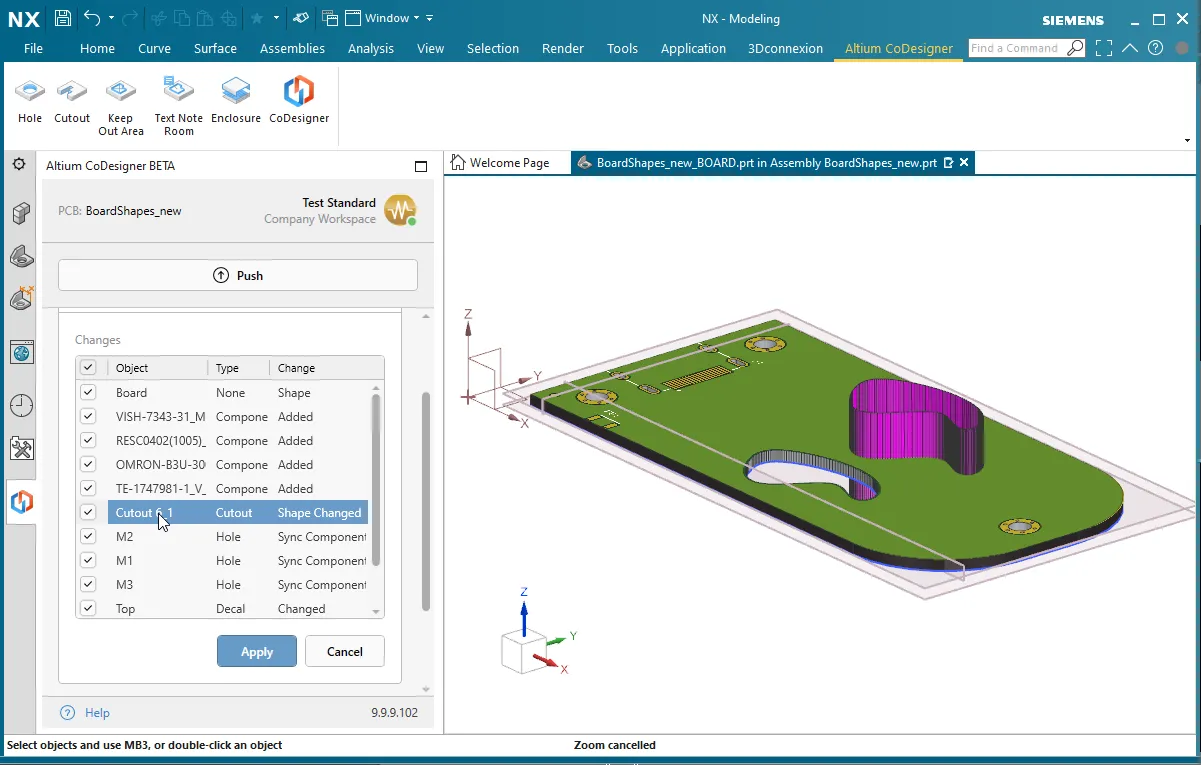
Task: Open CoDesigner from the ribbon
Action: [x=299, y=92]
